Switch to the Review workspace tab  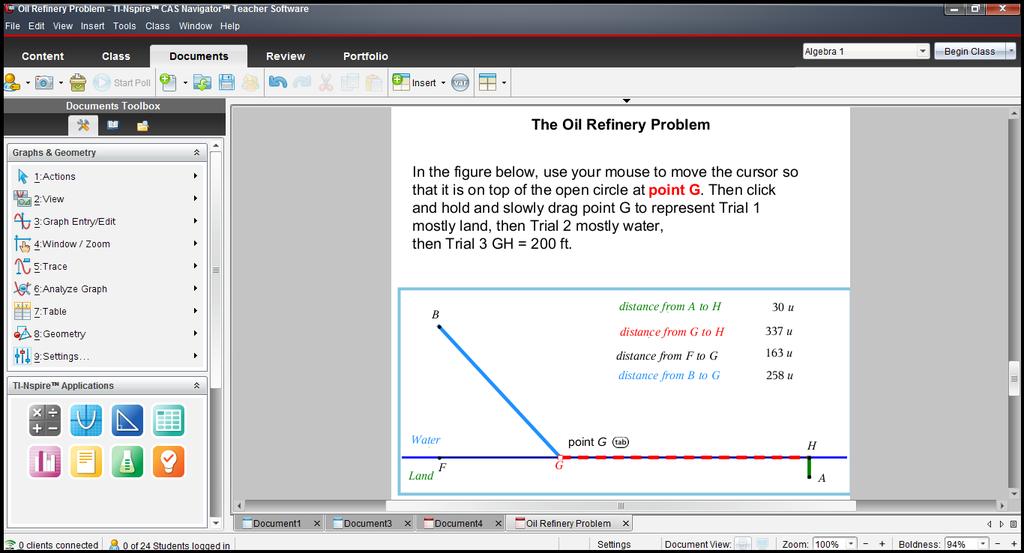click(285, 56)
